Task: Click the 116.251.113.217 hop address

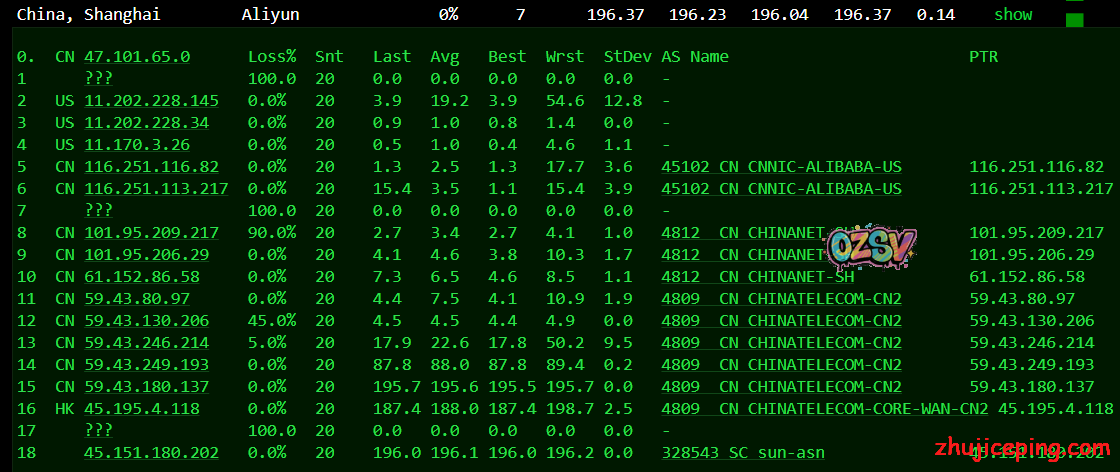Action: pos(156,189)
